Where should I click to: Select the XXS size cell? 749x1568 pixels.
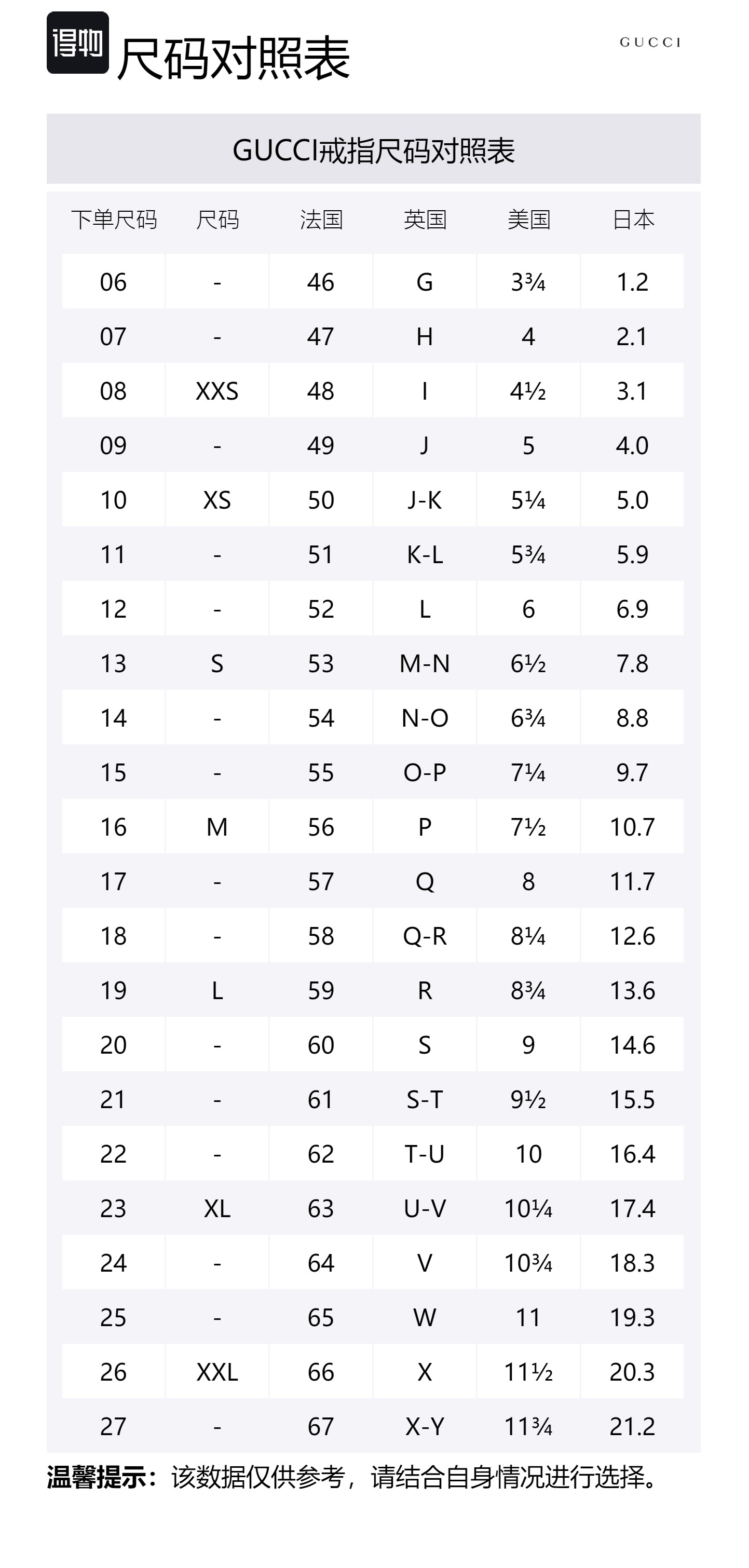[217, 391]
